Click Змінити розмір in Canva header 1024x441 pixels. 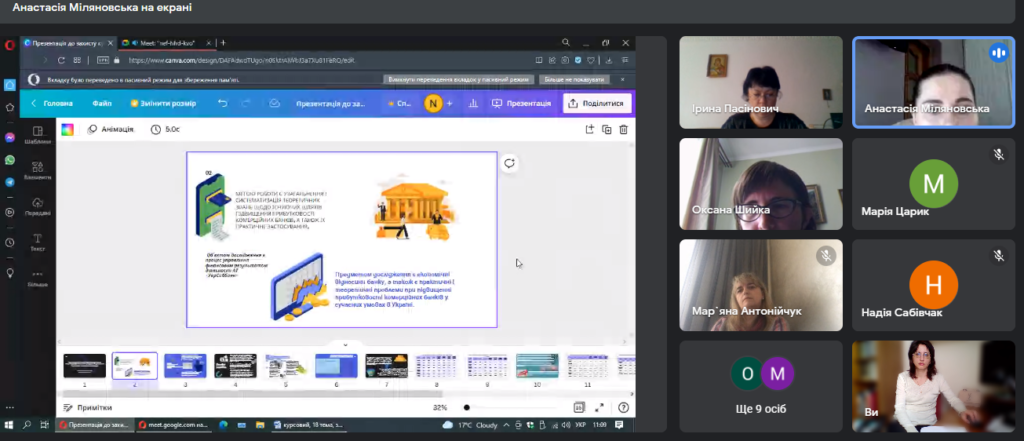(x=163, y=103)
